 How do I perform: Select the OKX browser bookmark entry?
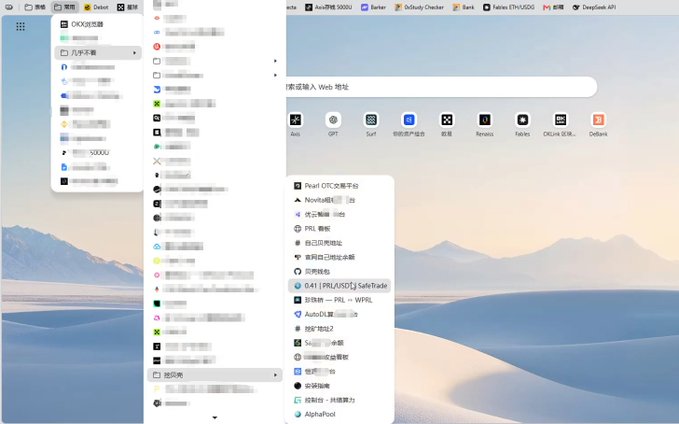[97, 24]
